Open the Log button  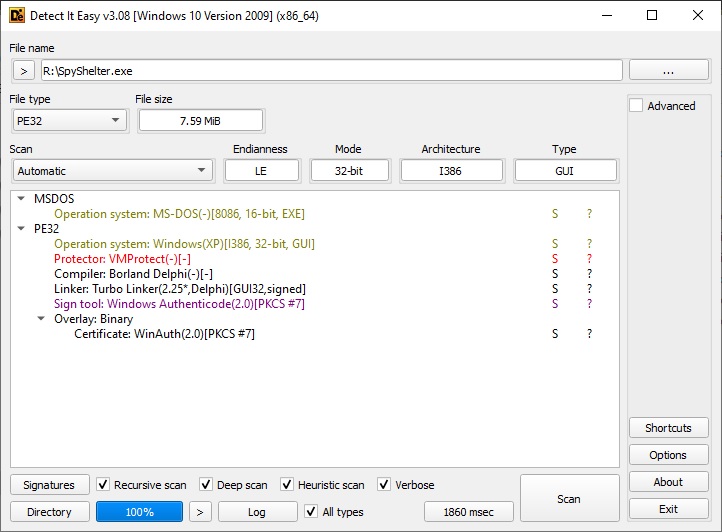[257, 512]
